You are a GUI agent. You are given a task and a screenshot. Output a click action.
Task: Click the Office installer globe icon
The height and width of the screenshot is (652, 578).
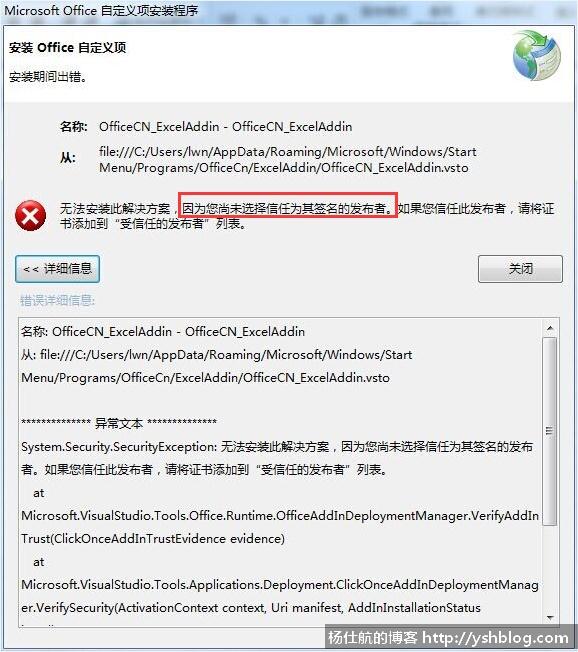point(537,55)
